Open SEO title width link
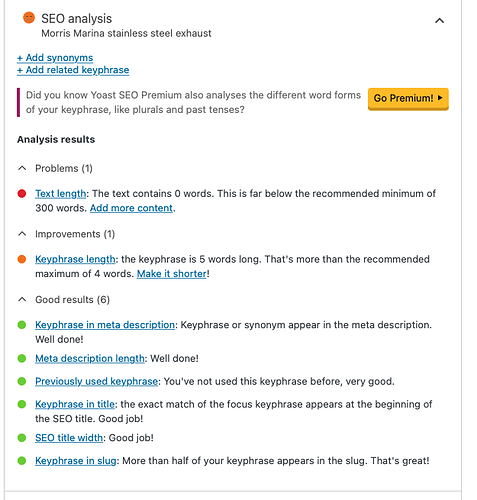 69,438
